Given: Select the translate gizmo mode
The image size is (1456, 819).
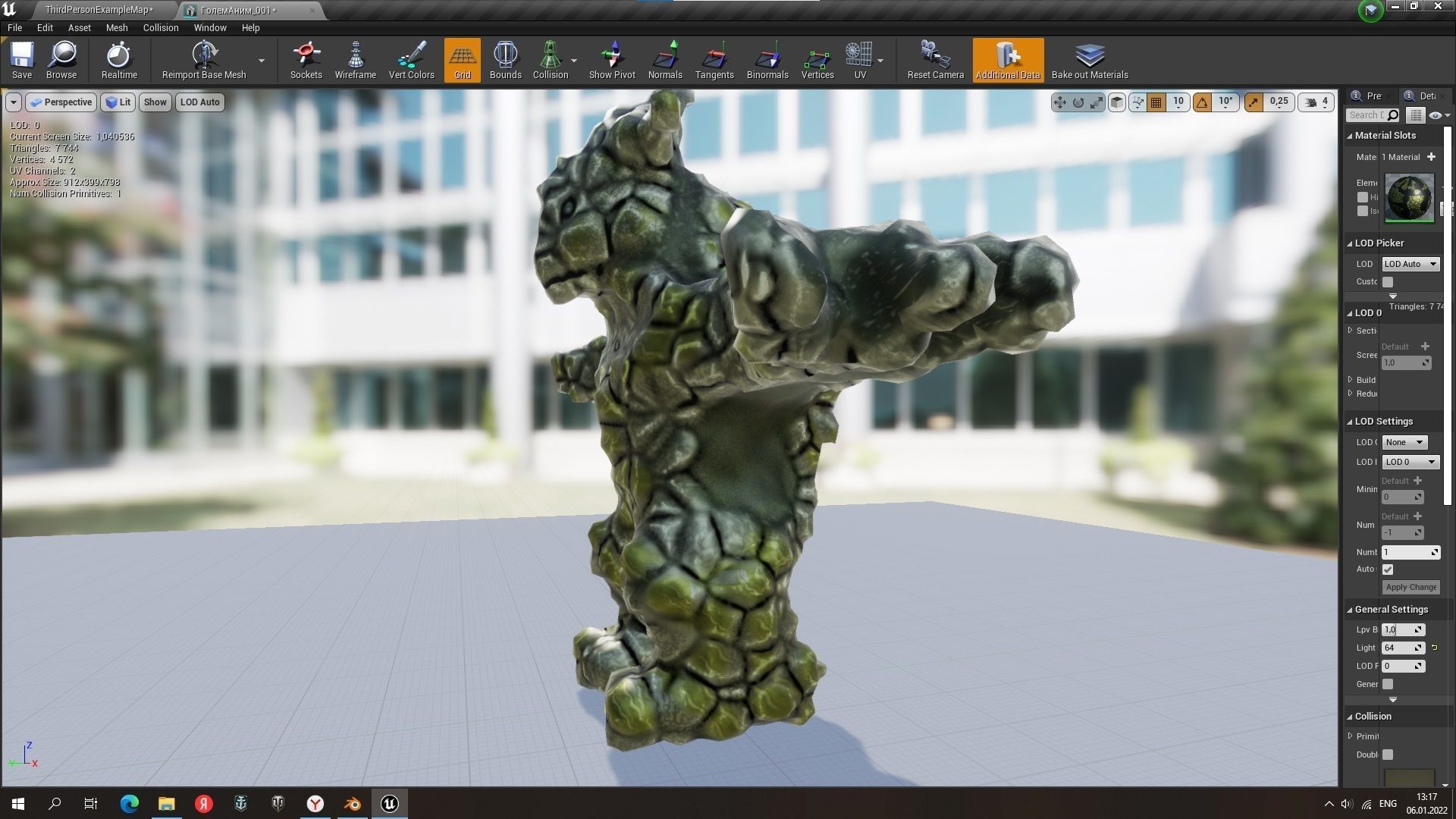Looking at the screenshot, I should click(1060, 102).
